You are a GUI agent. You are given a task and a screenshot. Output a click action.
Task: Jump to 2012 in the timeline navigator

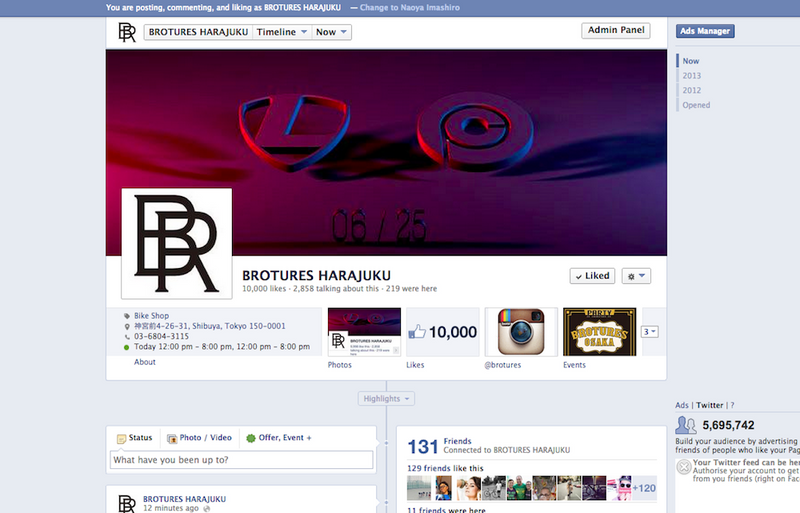pos(692,90)
